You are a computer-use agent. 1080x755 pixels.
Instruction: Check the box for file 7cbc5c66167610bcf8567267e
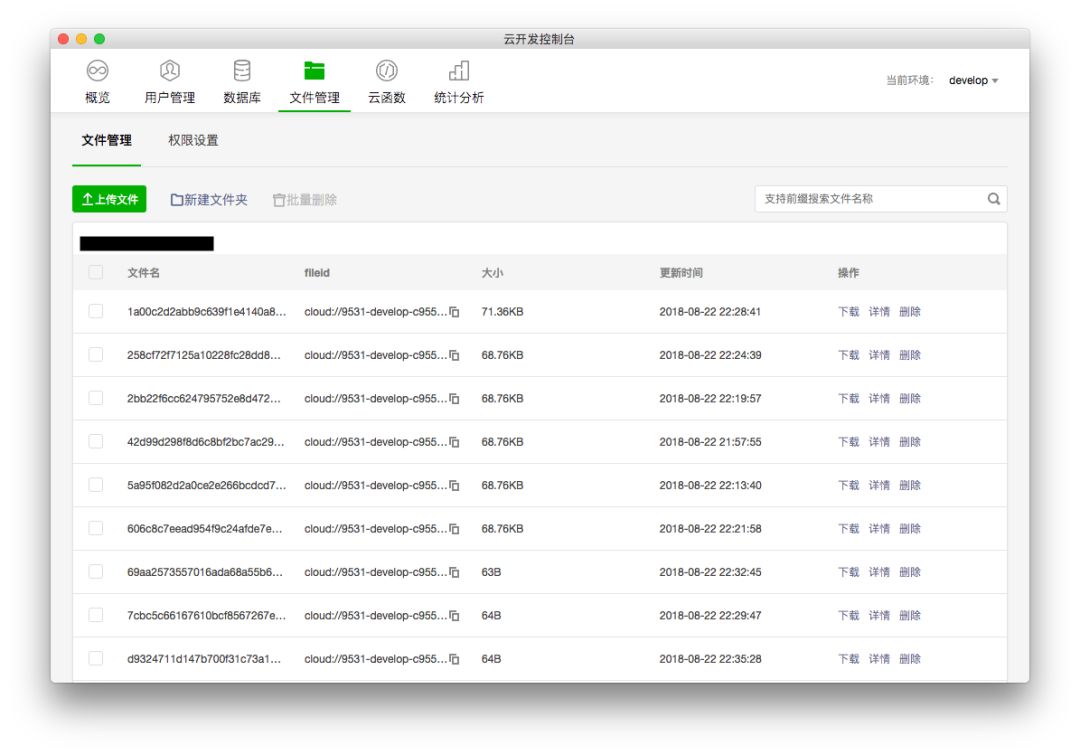click(96, 615)
